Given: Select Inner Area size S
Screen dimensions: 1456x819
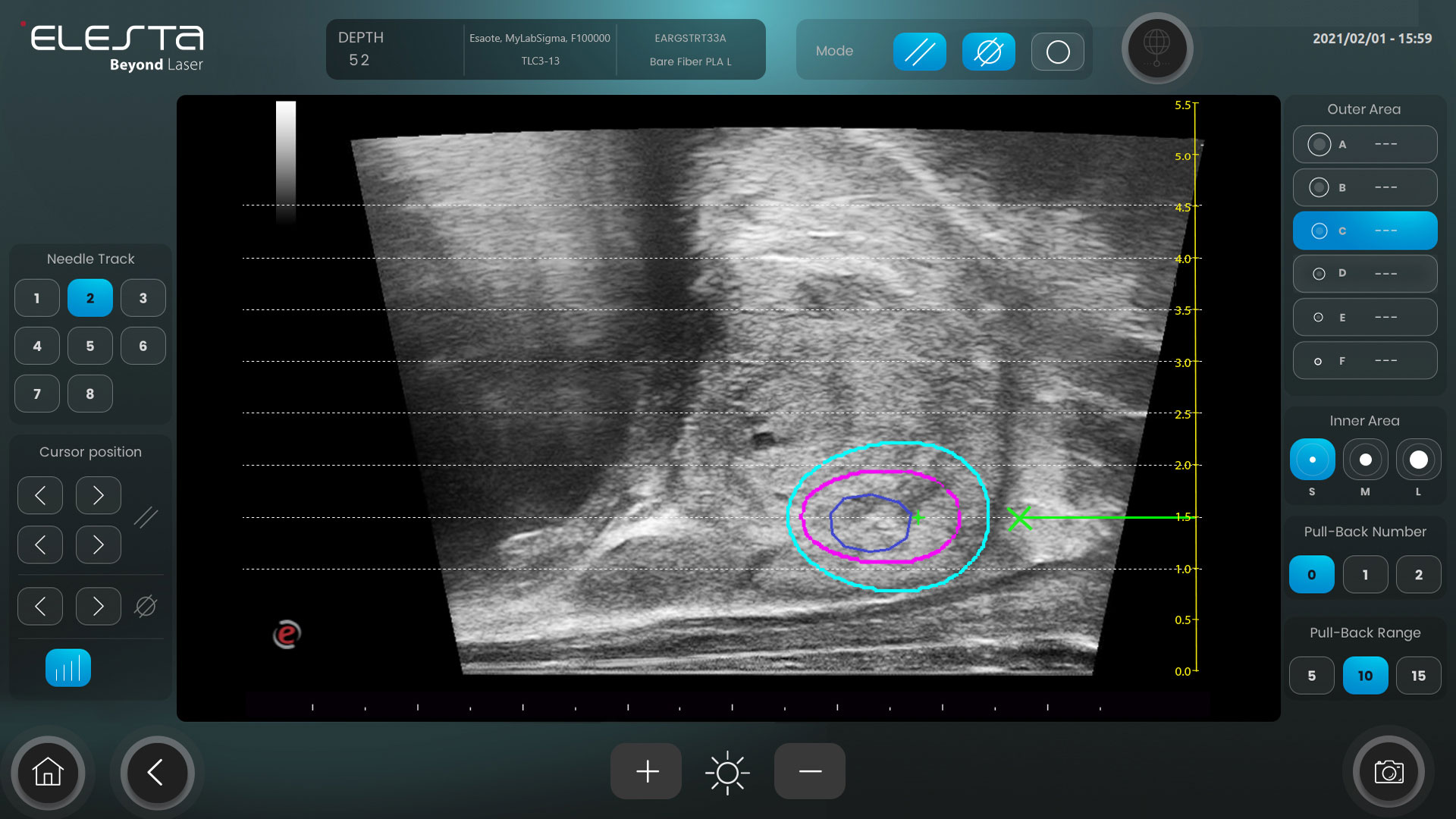Looking at the screenshot, I should [1312, 460].
